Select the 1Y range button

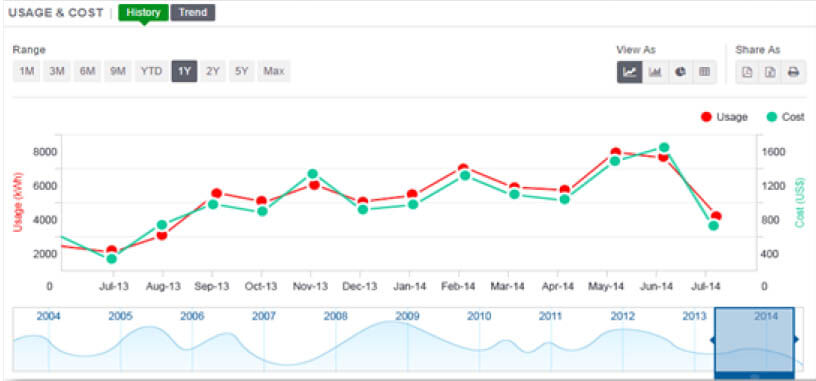184,71
